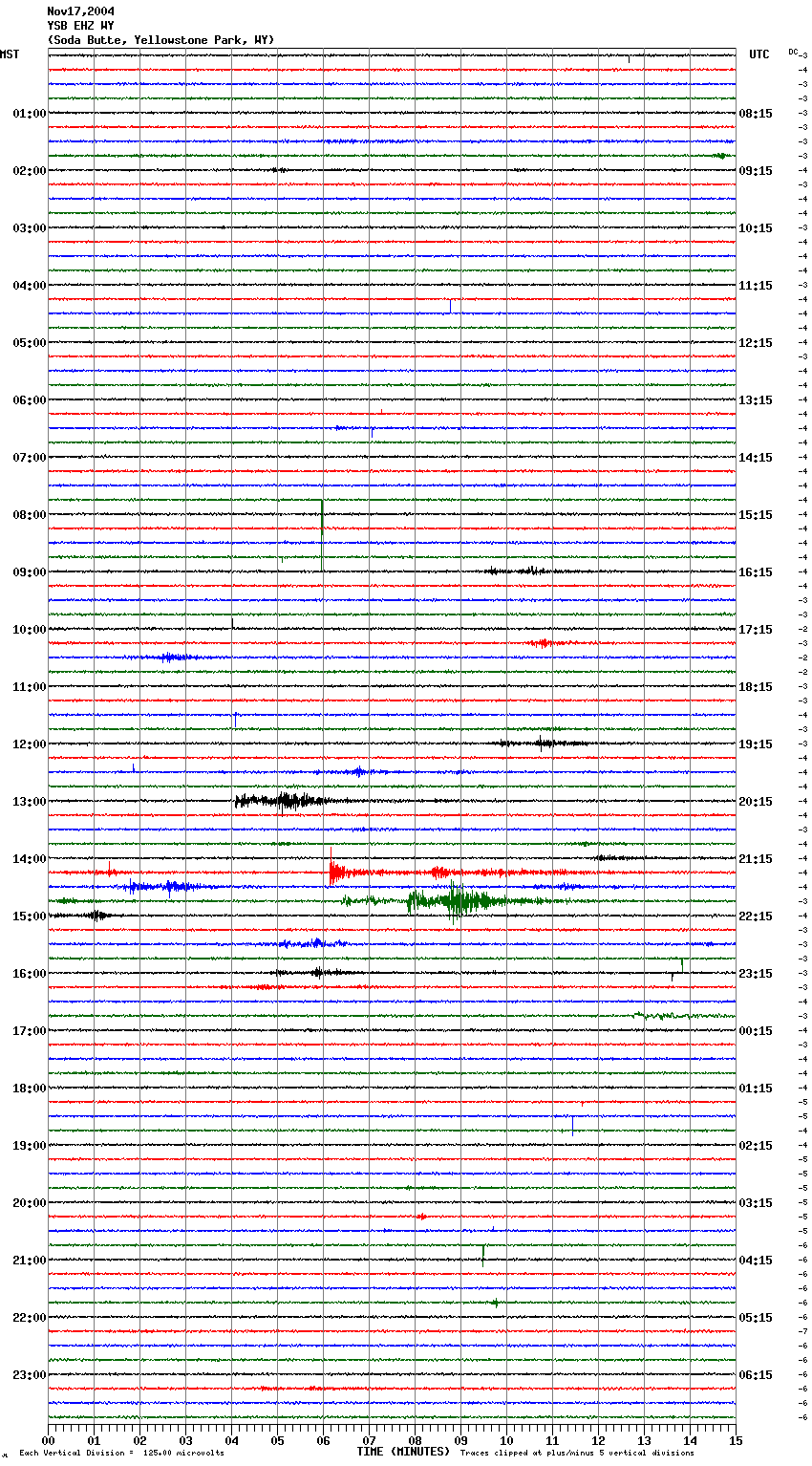
Task: Click the 19:15 UTC time label
Action: 756,744
